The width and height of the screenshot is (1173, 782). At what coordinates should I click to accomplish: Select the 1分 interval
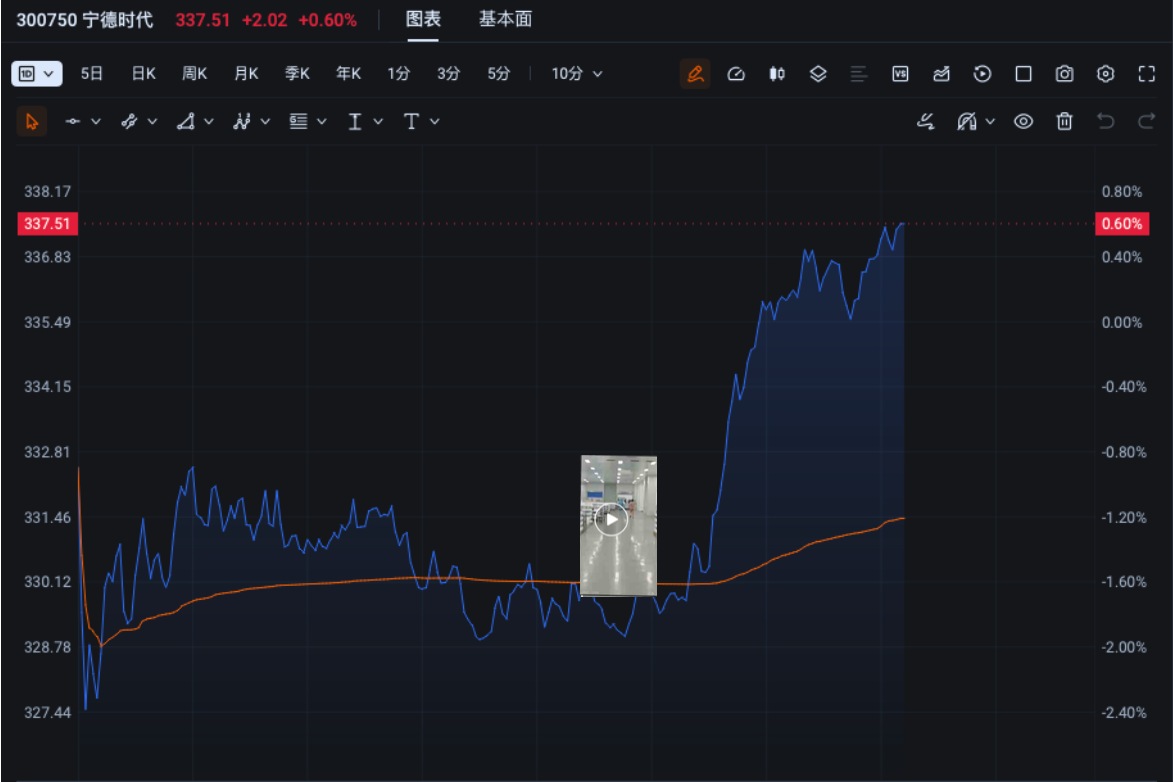(x=399, y=73)
